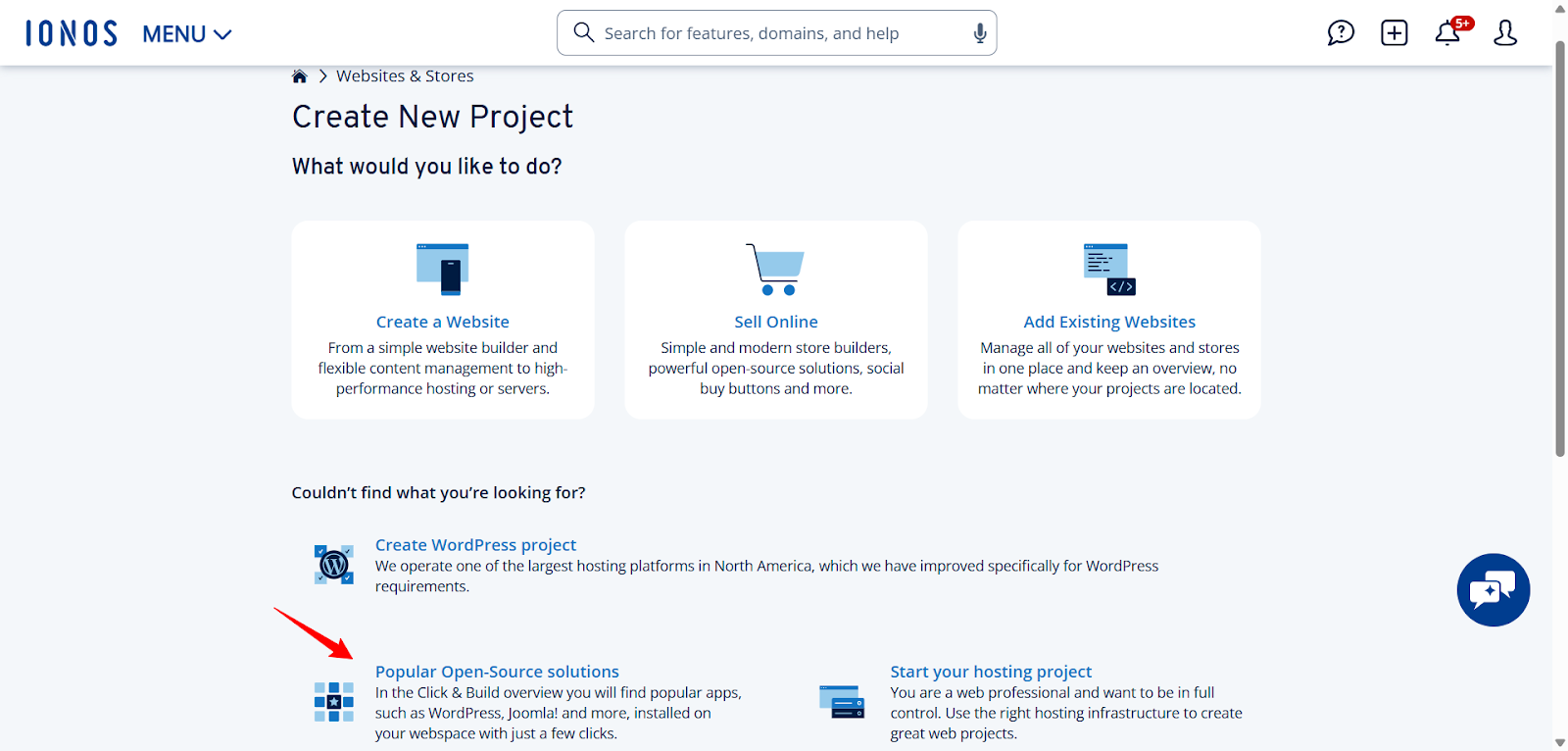Click the page vertical scrollbar
The image size is (1568, 751).
1560,249
